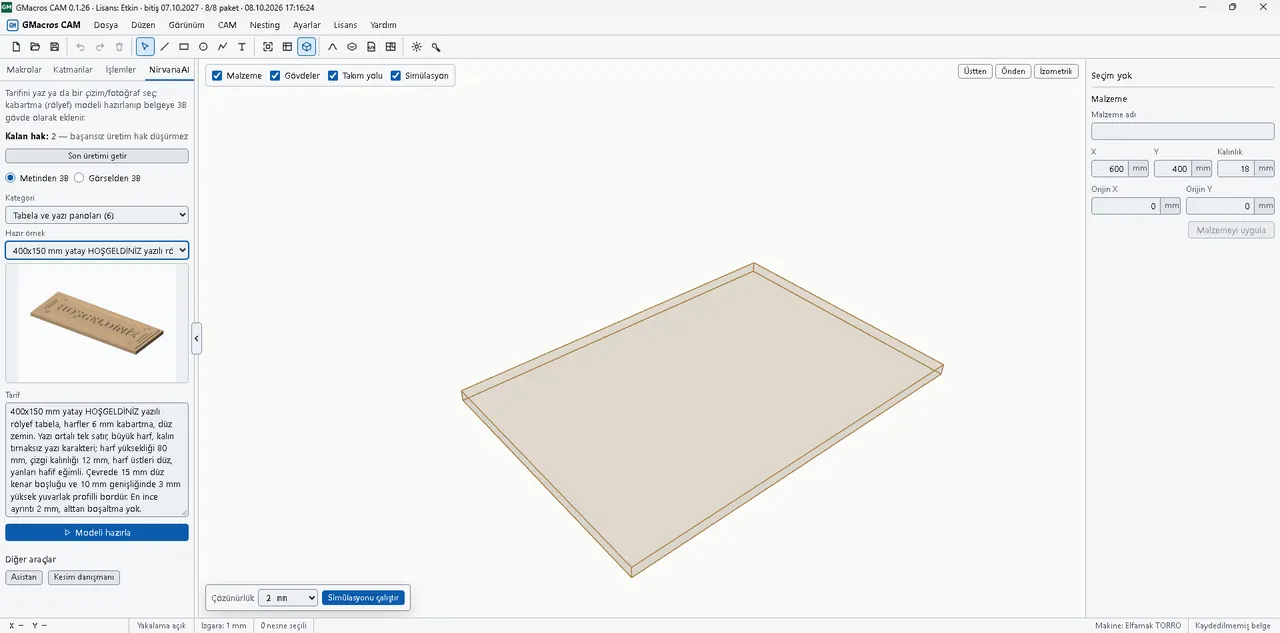
Task: Collapse the left panel with the arrow handle
Action: click(197, 338)
